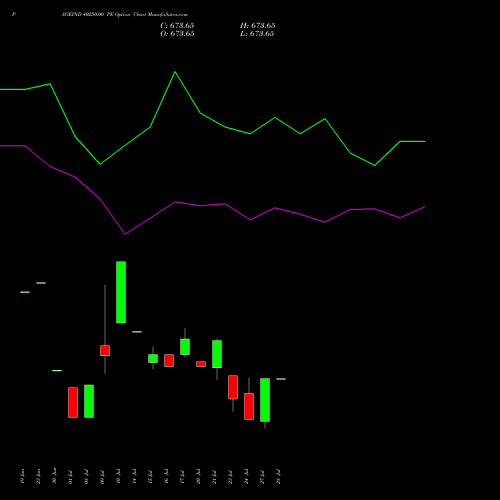500x500 pixels.
Task: Click the red candlestick above 01 Jul
Action: pyautogui.click(x=73, y=402)
